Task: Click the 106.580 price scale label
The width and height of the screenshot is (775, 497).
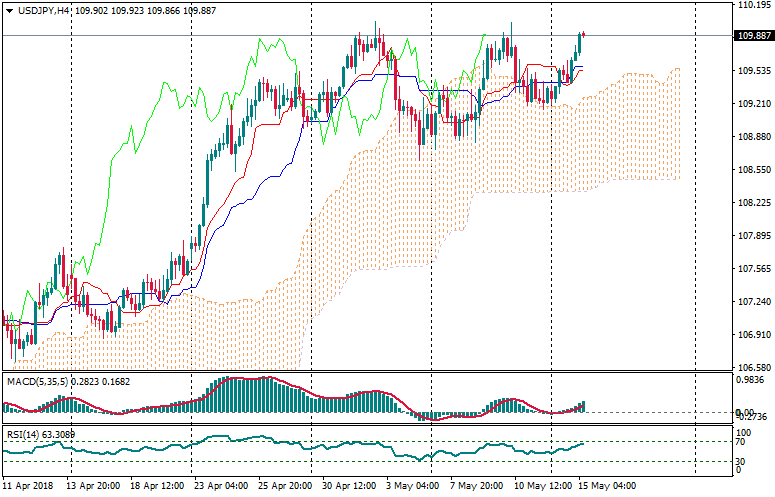Action: (x=751, y=367)
